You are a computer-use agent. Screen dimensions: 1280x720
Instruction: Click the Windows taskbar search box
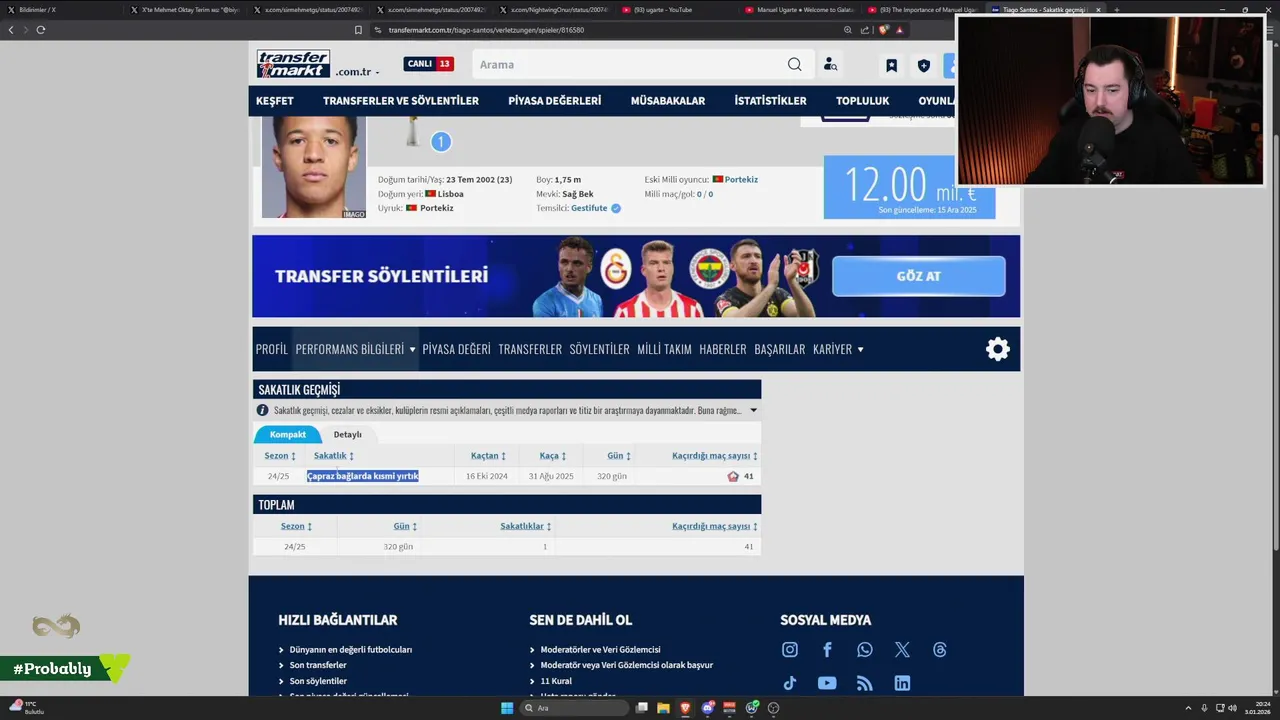[573, 708]
